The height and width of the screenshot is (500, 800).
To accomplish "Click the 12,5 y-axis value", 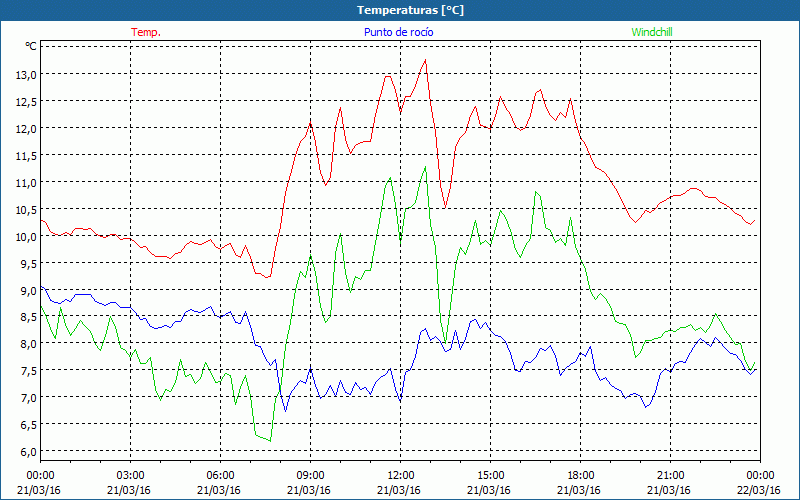I will 27,102.
